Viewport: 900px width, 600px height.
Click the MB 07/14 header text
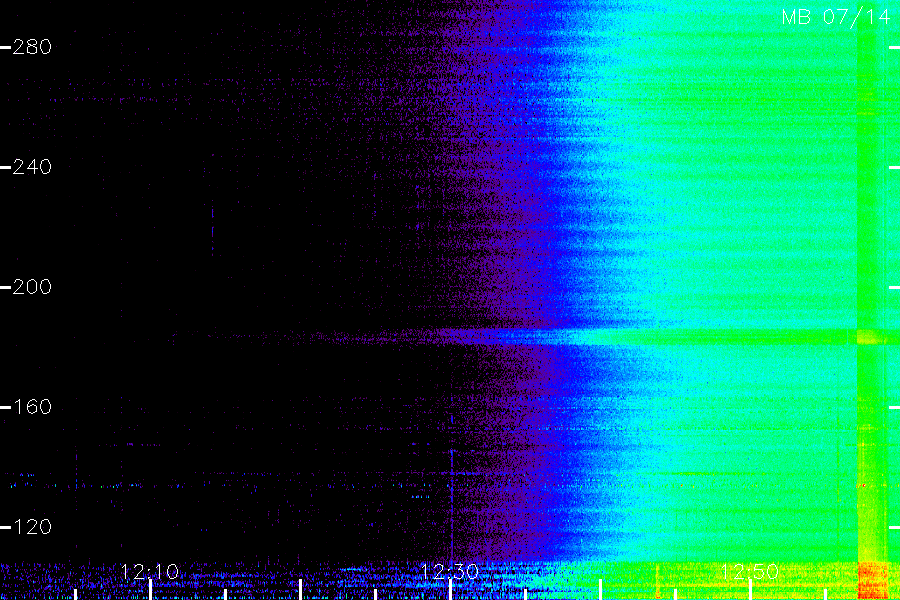tap(836, 17)
